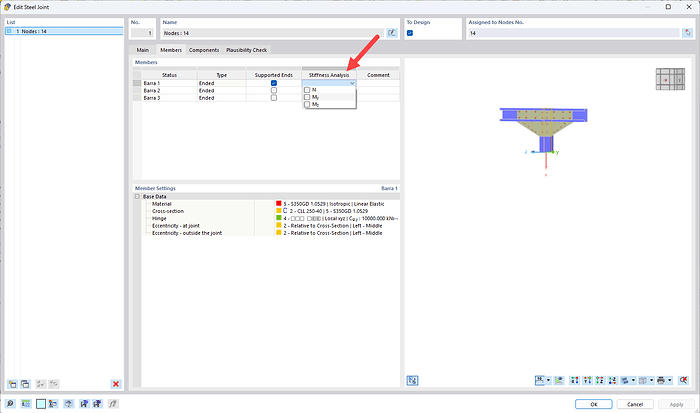The height and width of the screenshot is (413, 700).
Task: Click the invert selection icon under list
Action: pyautogui.click(x=54, y=384)
